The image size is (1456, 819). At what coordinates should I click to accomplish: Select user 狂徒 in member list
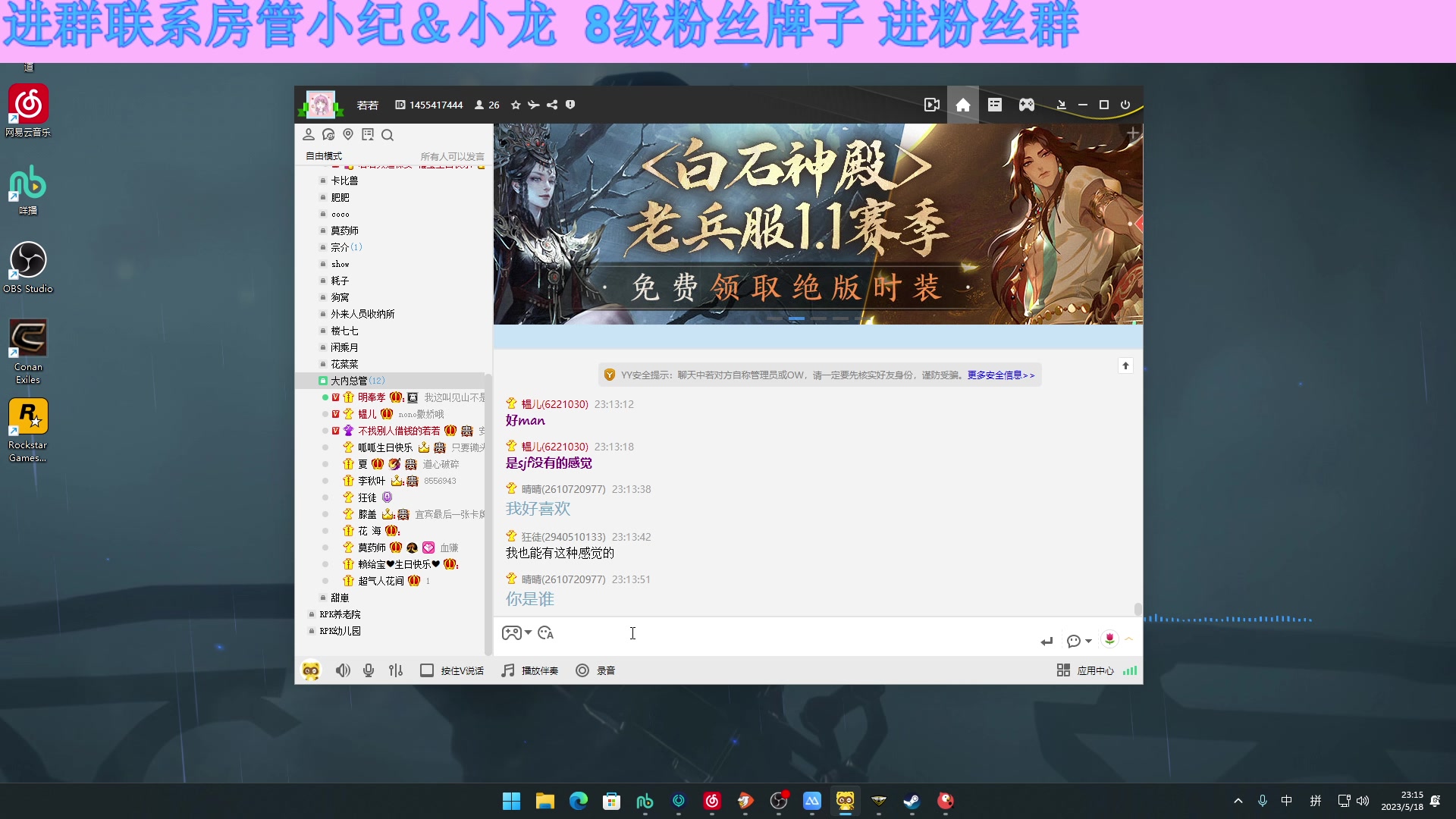coord(367,497)
